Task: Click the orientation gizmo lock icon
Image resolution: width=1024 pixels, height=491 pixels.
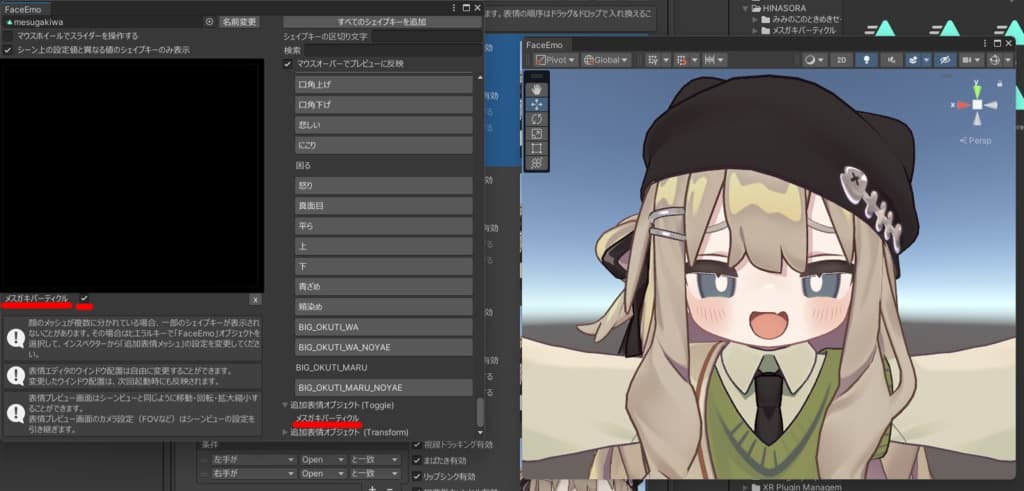Action: click(x=999, y=84)
